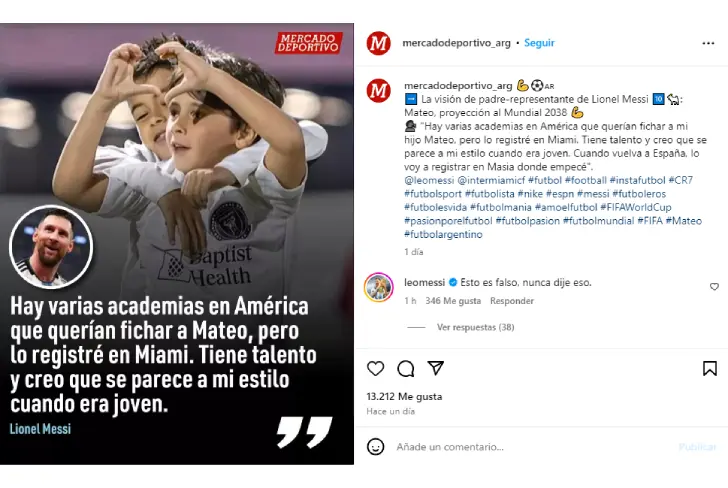Image resolution: width=728 pixels, height=488 pixels.
Task: Open leomessi's profile avatar
Action: coord(379,287)
